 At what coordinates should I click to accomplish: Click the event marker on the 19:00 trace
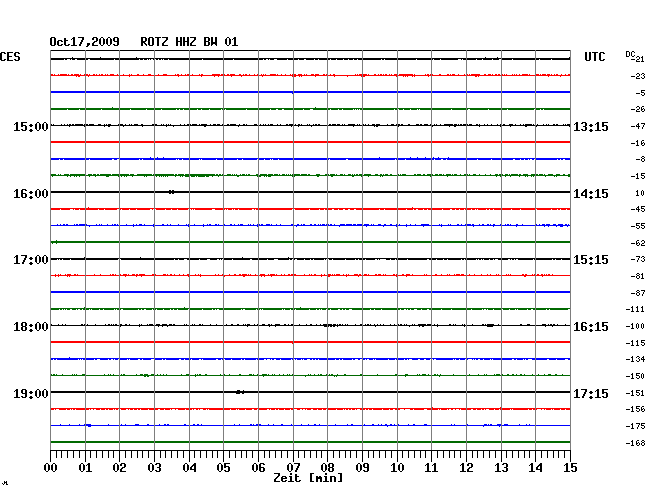point(240,392)
